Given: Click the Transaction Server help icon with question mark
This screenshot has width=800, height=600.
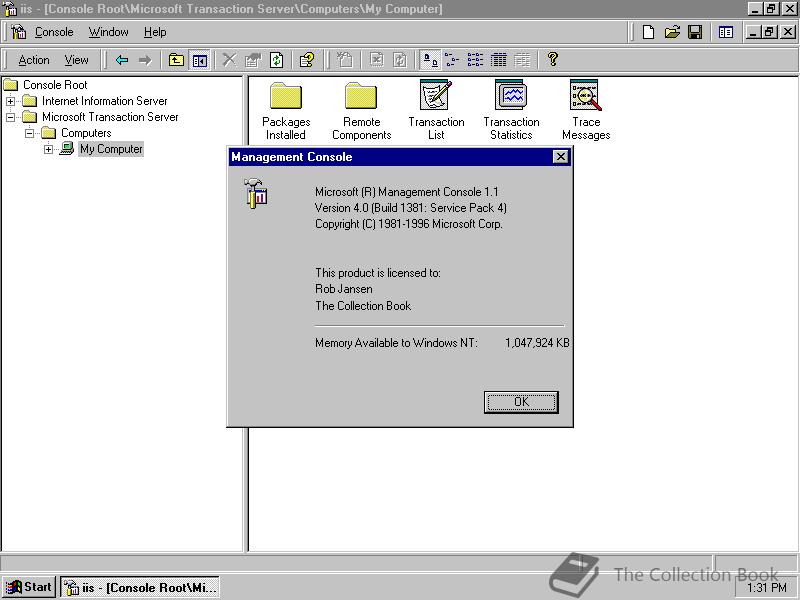Looking at the screenshot, I should click(x=307, y=60).
